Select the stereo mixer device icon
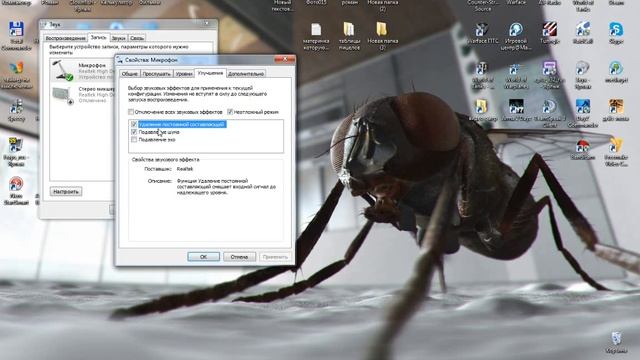 click(63, 95)
